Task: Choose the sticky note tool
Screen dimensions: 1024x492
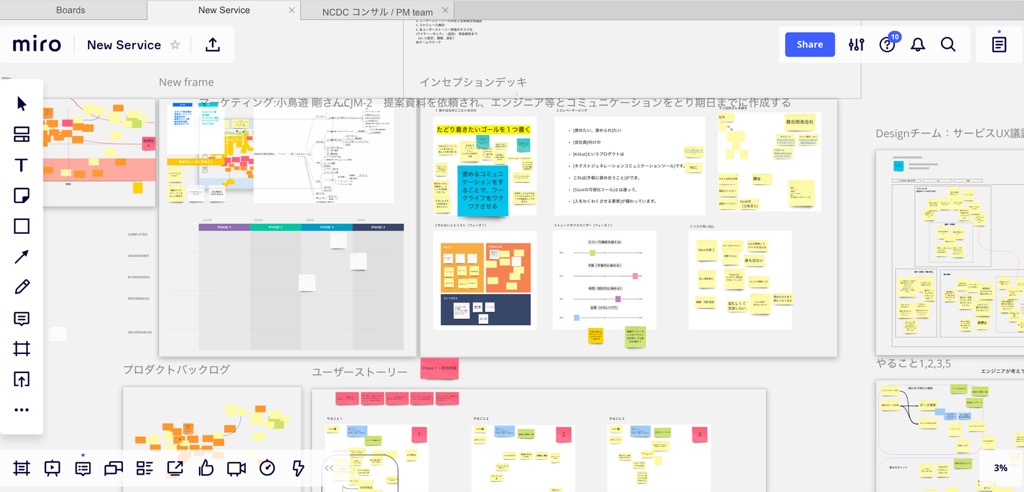Action: (x=22, y=196)
